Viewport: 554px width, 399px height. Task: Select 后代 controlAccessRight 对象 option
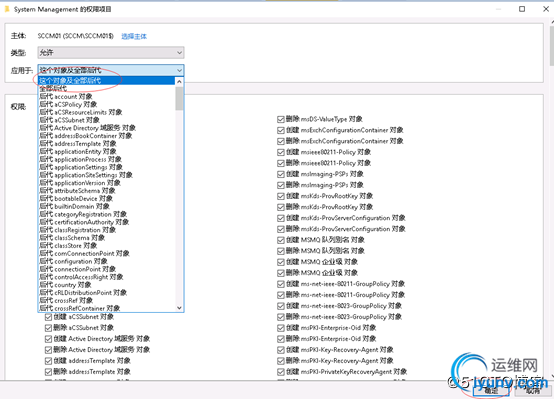(106, 277)
